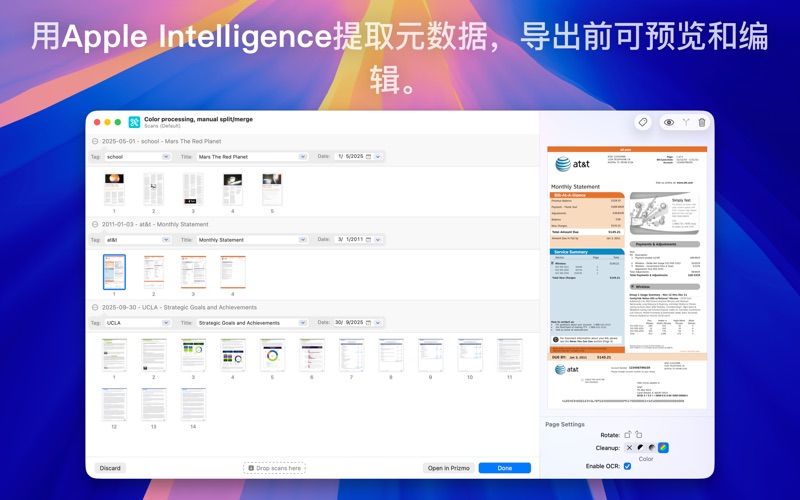Image resolution: width=800 pixels, height=500 pixels.
Task: Click the split/merge icon beside the trash
Action: [686, 122]
